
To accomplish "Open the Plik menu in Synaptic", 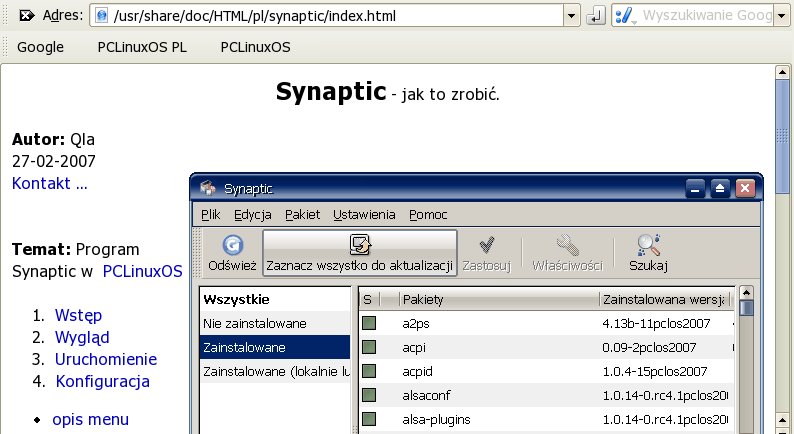I will coord(211,215).
